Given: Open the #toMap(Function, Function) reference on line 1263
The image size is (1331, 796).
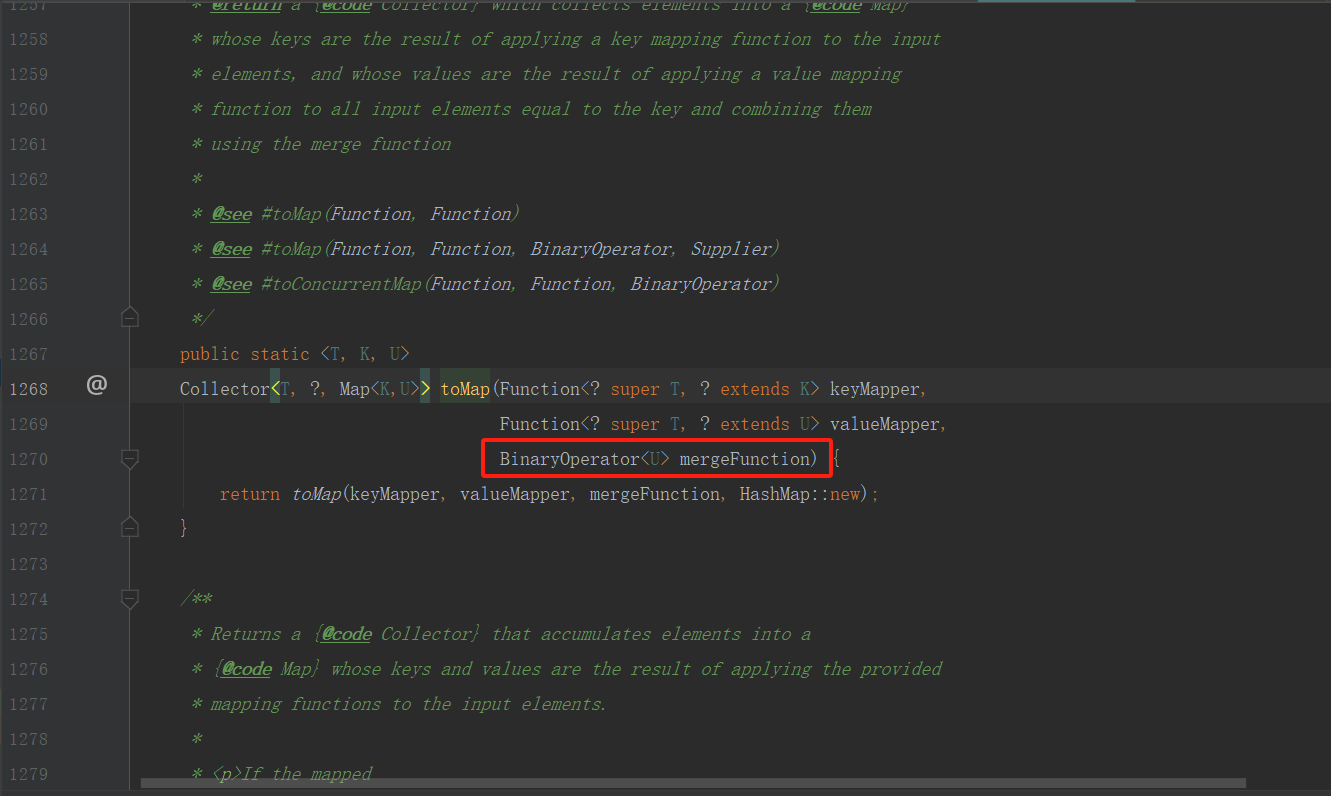Looking at the screenshot, I should pyautogui.click(x=390, y=214).
